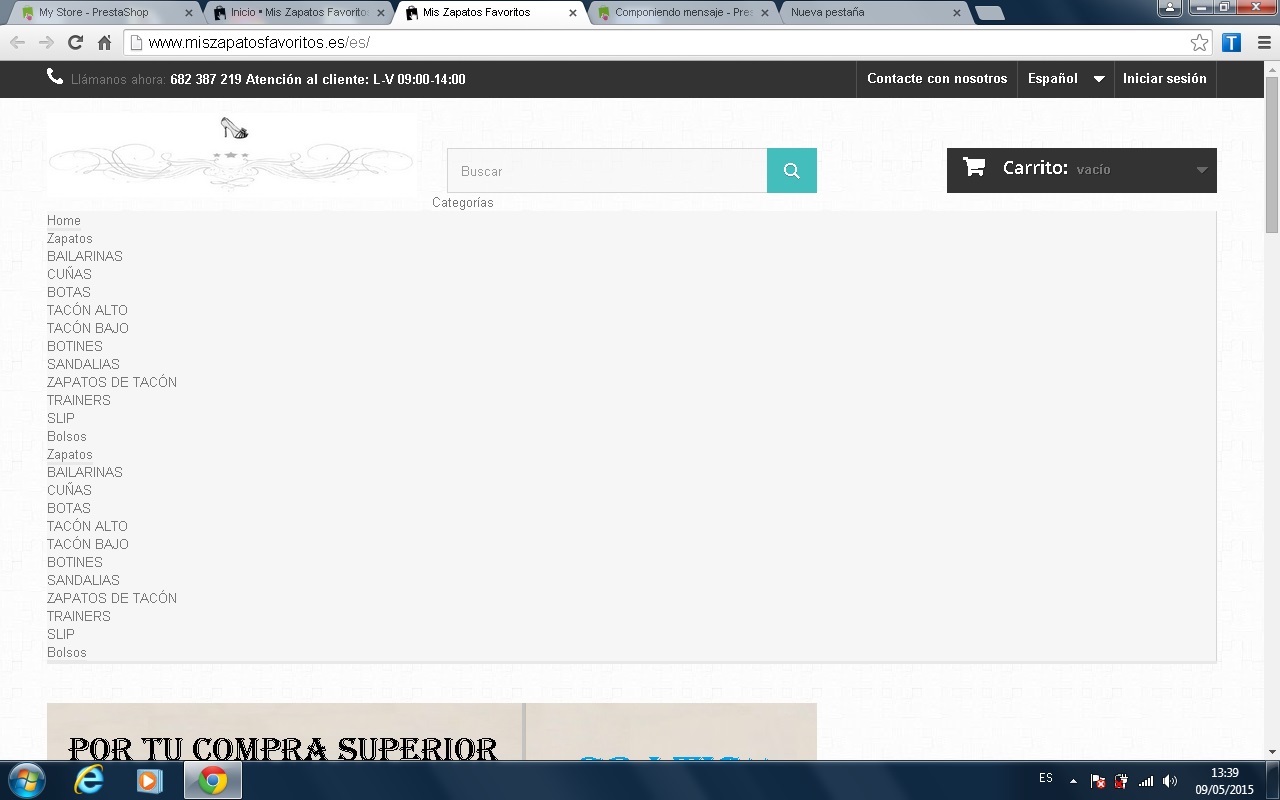Open the Zapatos link in the lower list
The width and height of the screenshot is (1280, 800).
pos(70,455)
